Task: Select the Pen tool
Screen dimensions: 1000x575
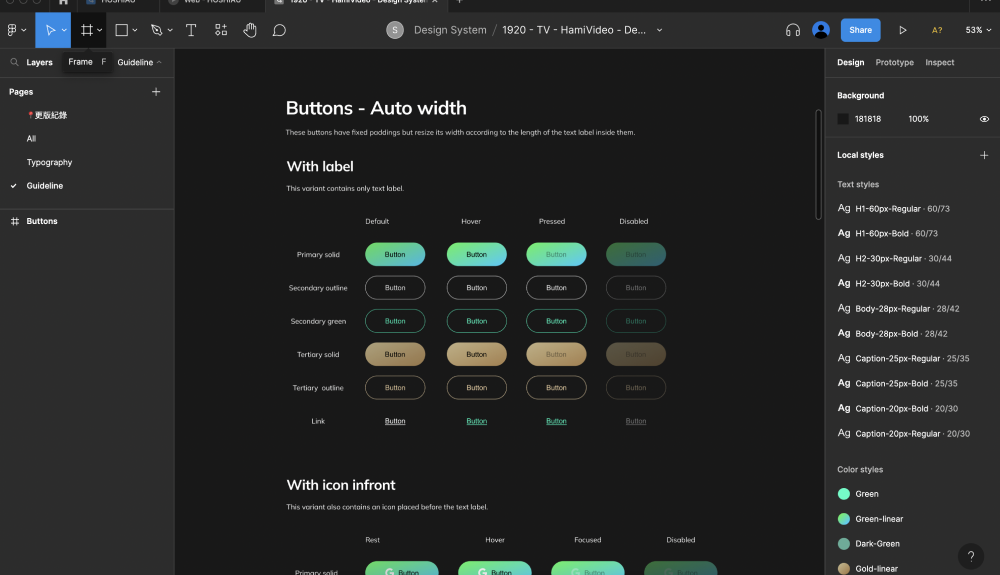Action: coord(156,30)
